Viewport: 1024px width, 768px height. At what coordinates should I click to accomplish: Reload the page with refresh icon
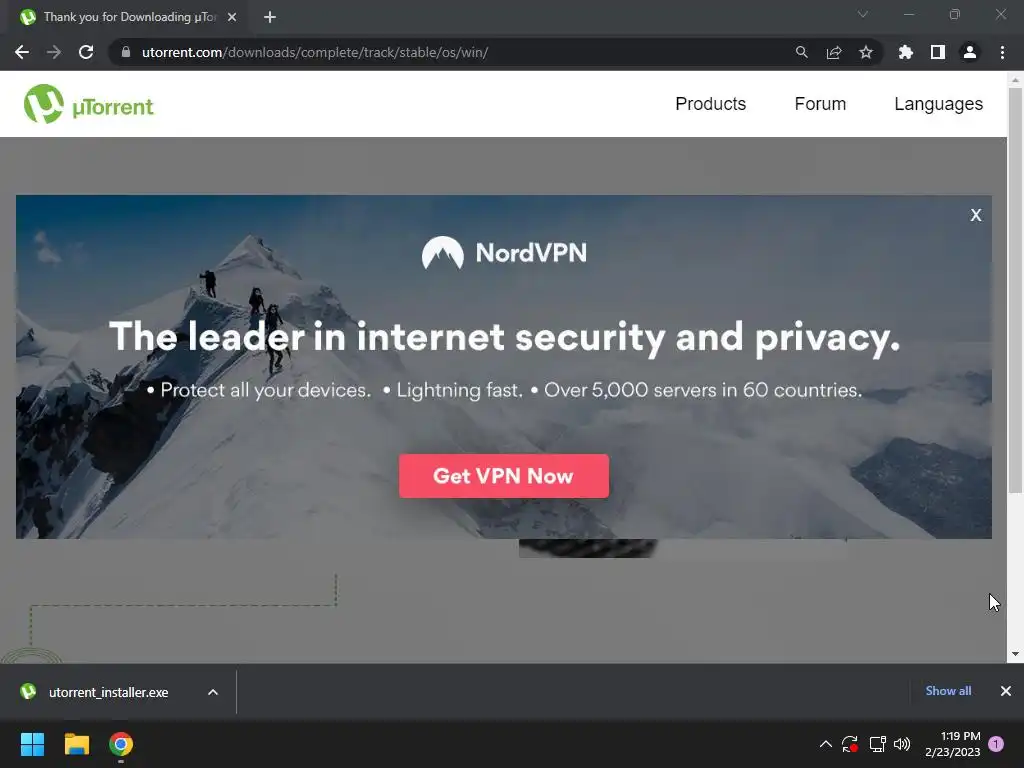[x=86, y=52]
